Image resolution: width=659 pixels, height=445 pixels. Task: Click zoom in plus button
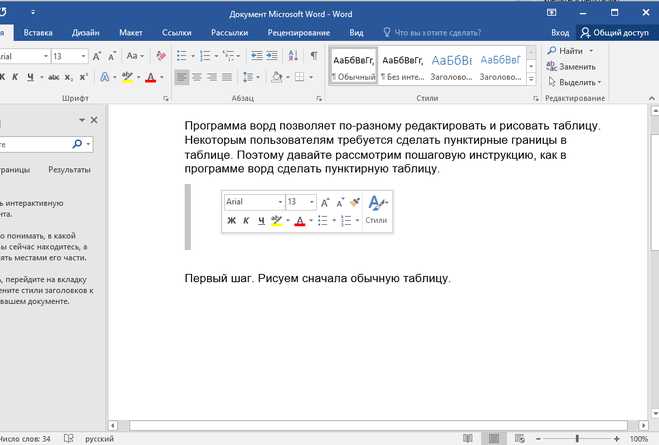click(616, 439)
